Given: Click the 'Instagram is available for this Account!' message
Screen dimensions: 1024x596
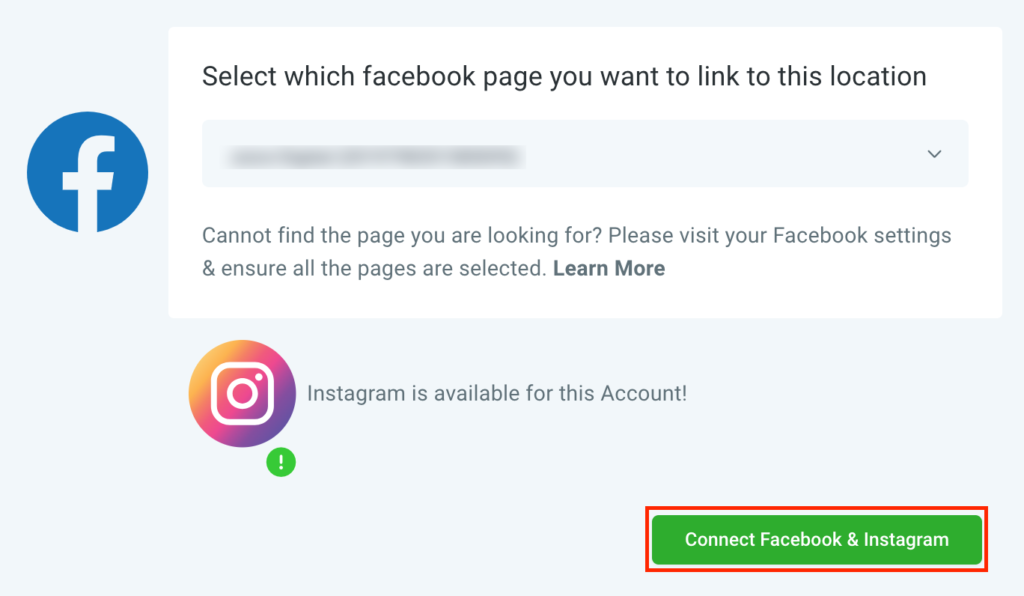Looking at the screenshot, I should [x=497, y=394].
